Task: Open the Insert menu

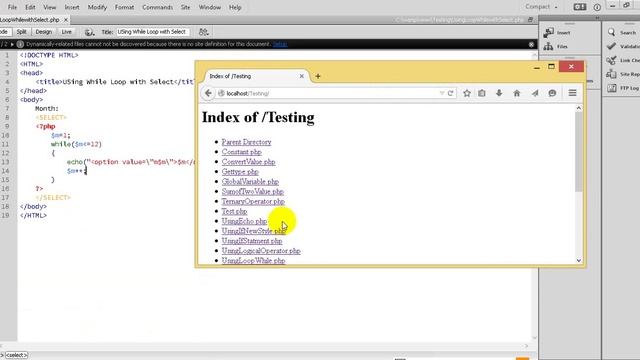Action: [x=72, y=7]
